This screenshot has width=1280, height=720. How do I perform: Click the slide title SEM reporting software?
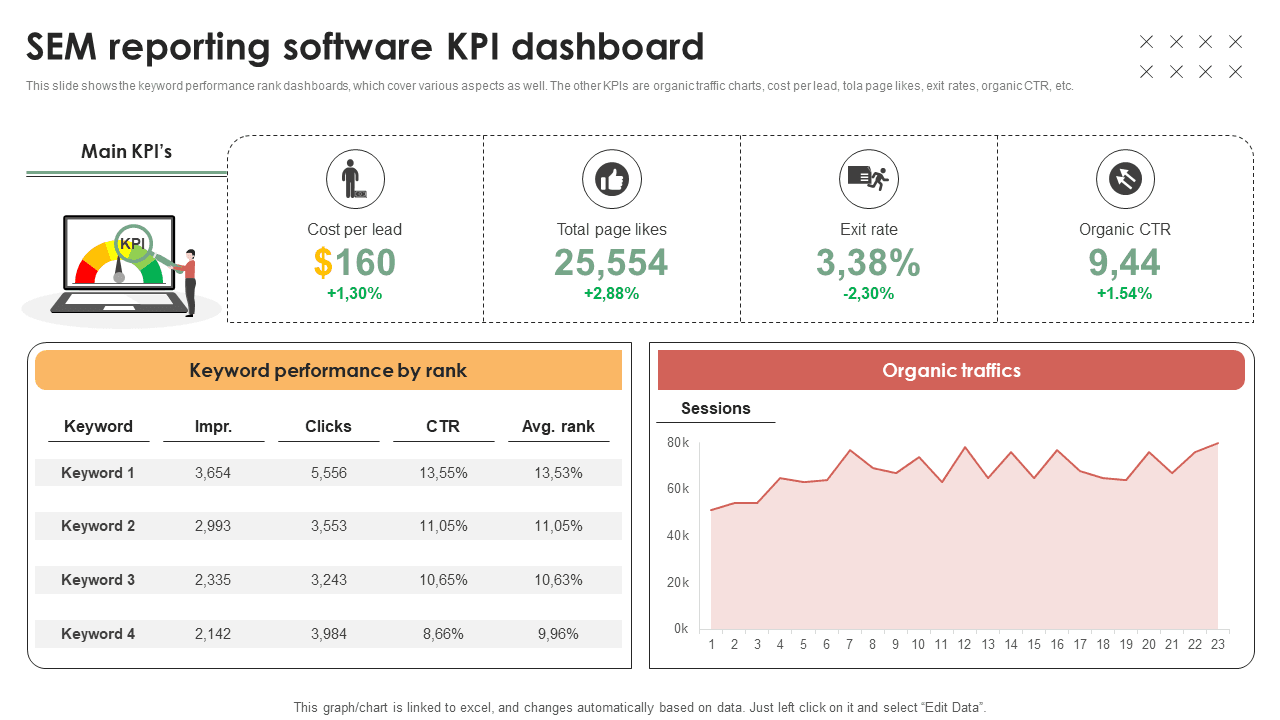click(365, 47)
